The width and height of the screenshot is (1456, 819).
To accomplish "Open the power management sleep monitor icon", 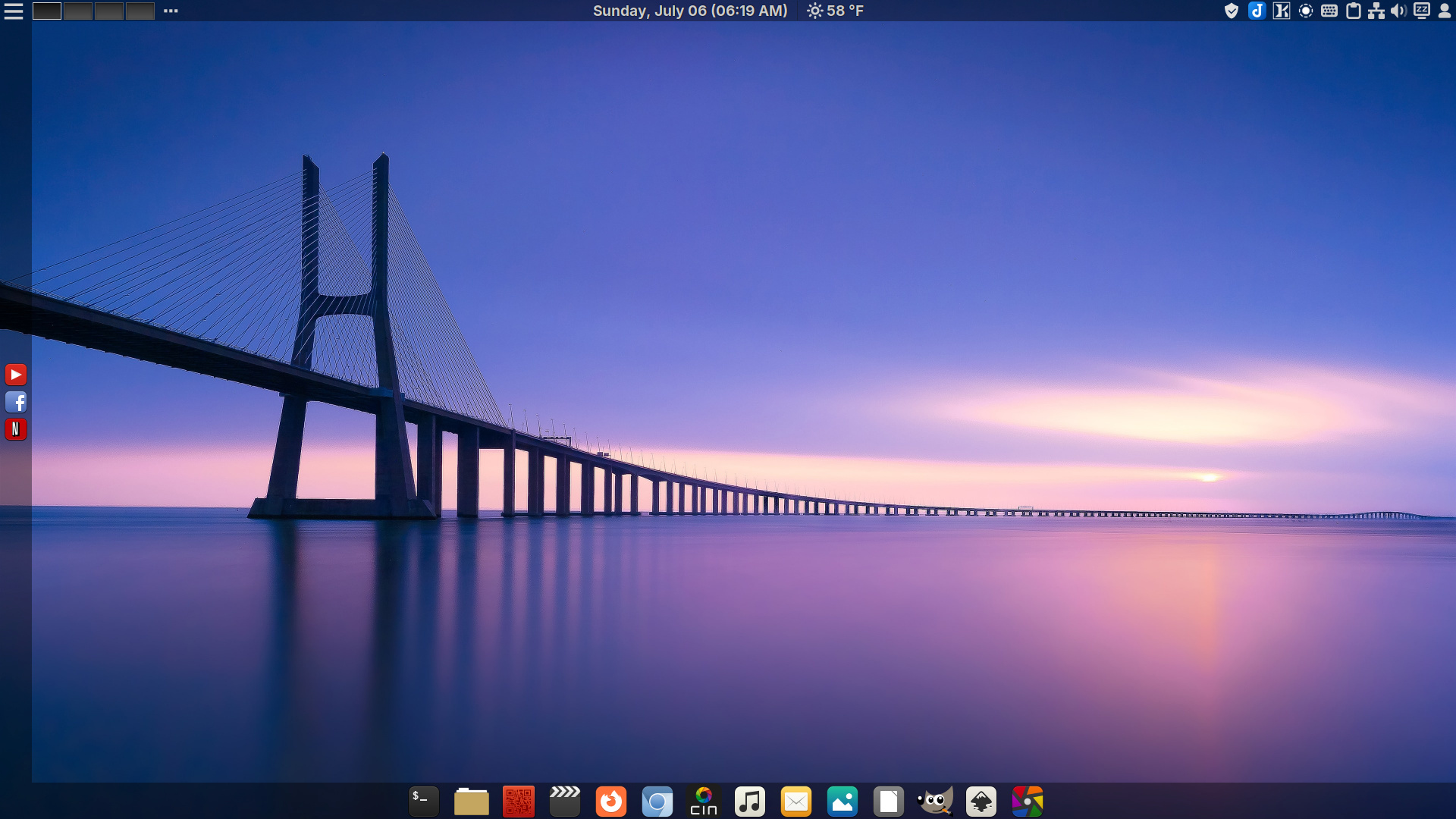I will pos(1422,11).
